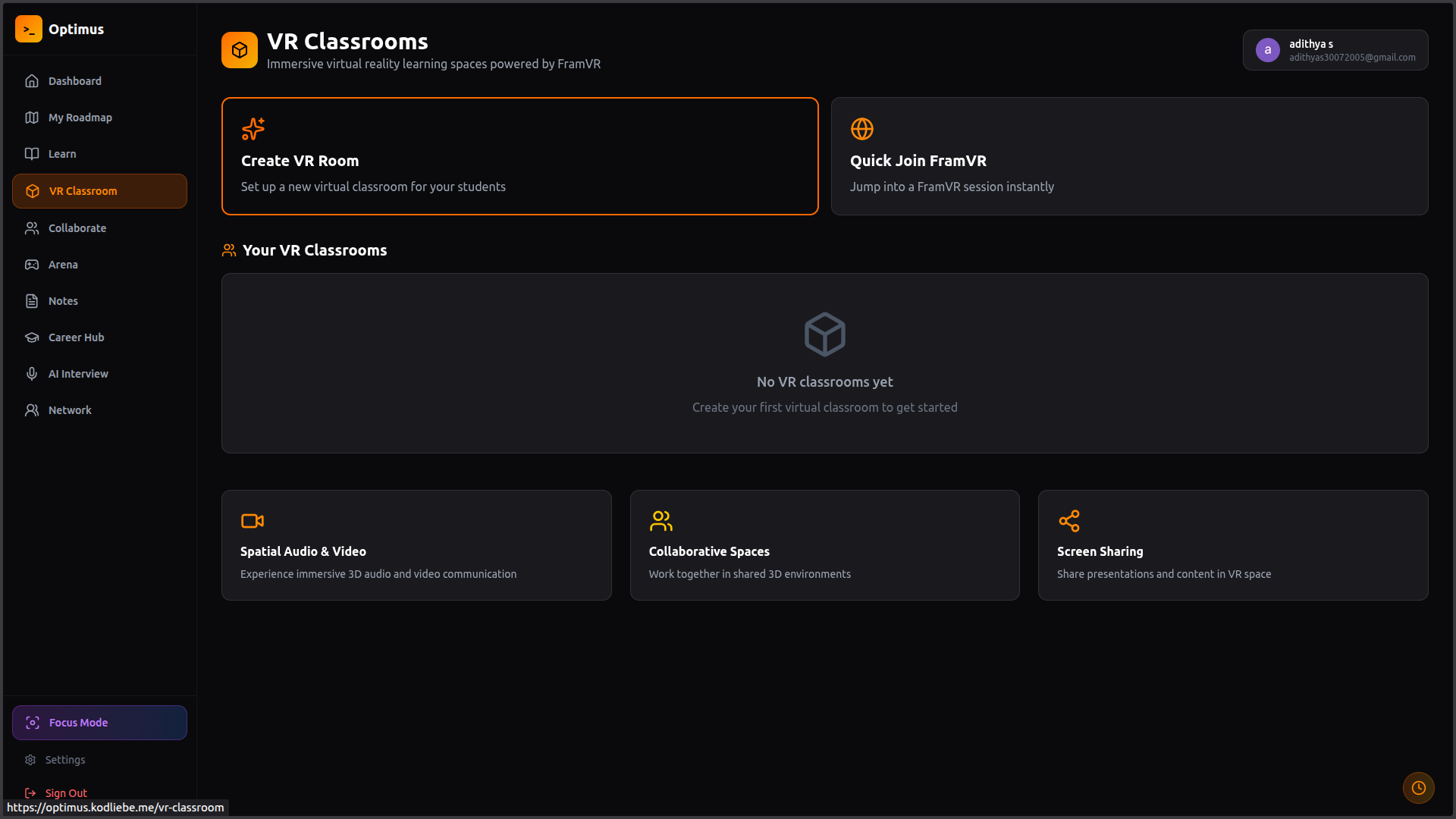Click the share icon in Screen Sharing card
The width and height of the screenshot is (1456, 819).
click(1069, 521)
